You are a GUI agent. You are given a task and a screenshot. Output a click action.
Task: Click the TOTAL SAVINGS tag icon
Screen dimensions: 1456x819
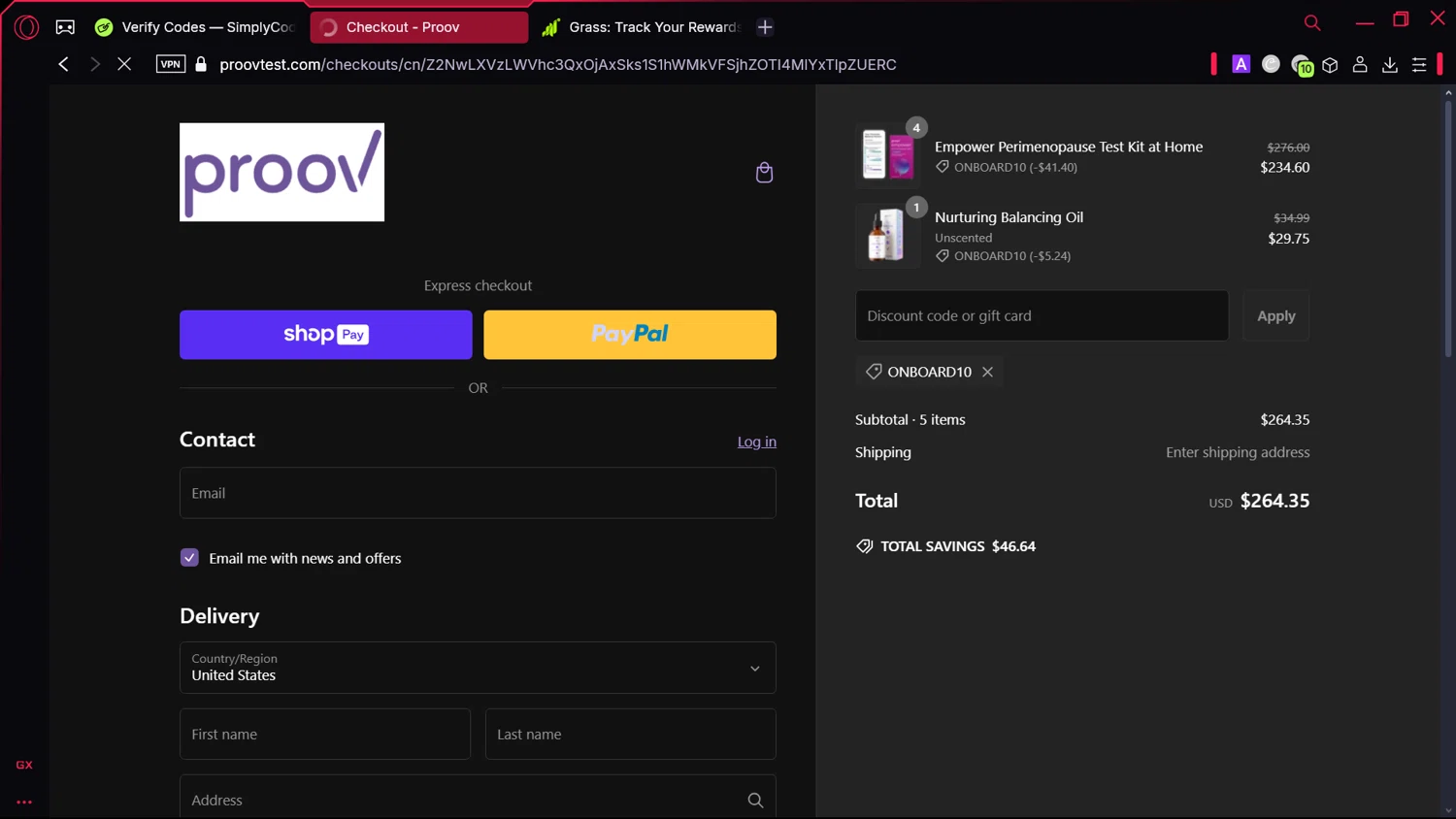click(x=865, y=546)
